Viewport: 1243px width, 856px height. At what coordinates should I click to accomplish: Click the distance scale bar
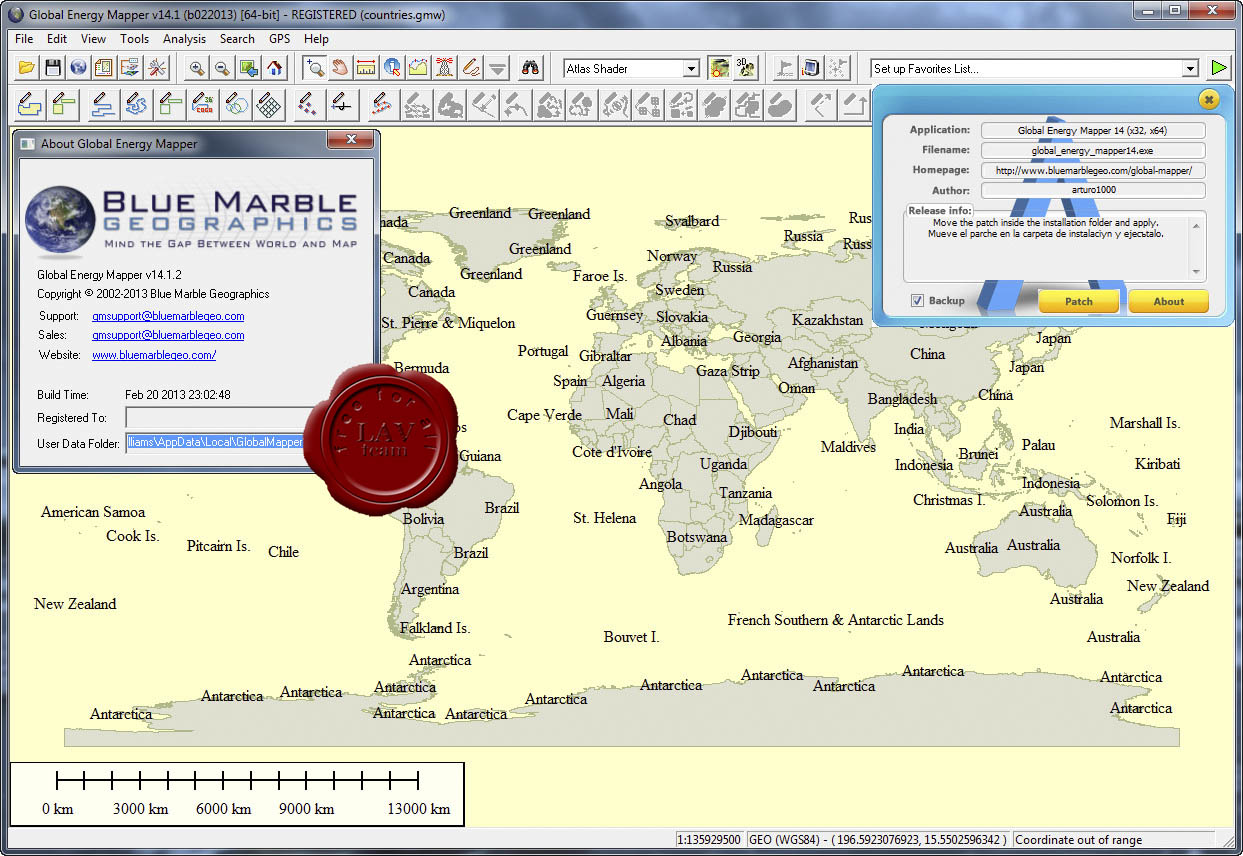pyautogui.click(x=237, y=794)
